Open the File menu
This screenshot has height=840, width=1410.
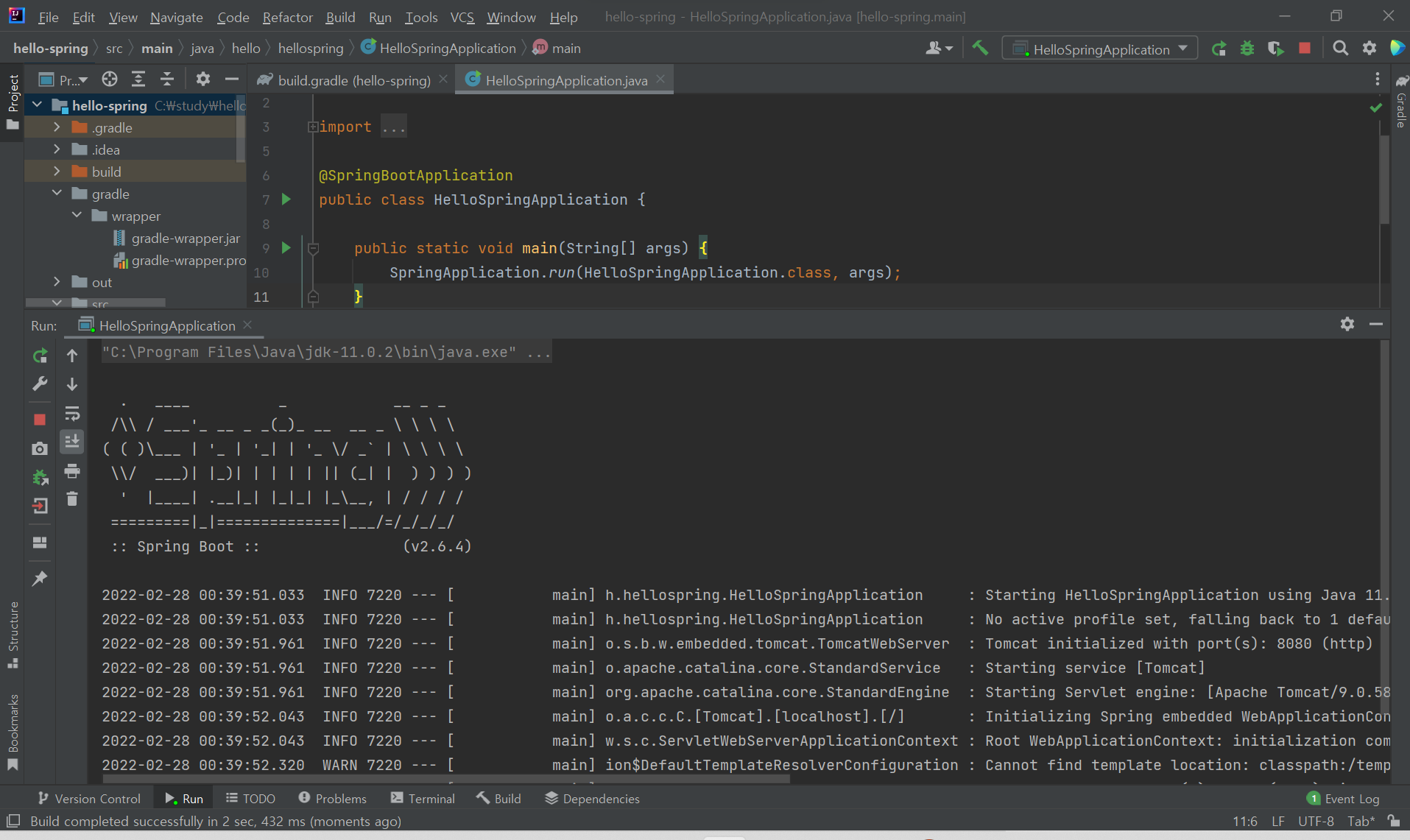tap(48, 17)
